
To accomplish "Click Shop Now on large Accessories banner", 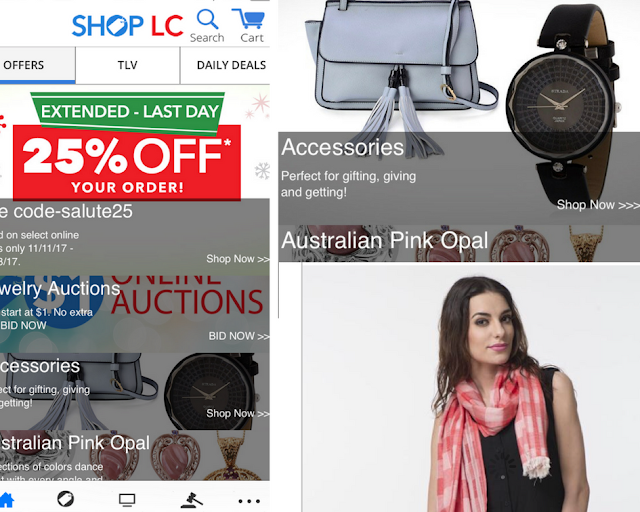I will tap(598, 205).
